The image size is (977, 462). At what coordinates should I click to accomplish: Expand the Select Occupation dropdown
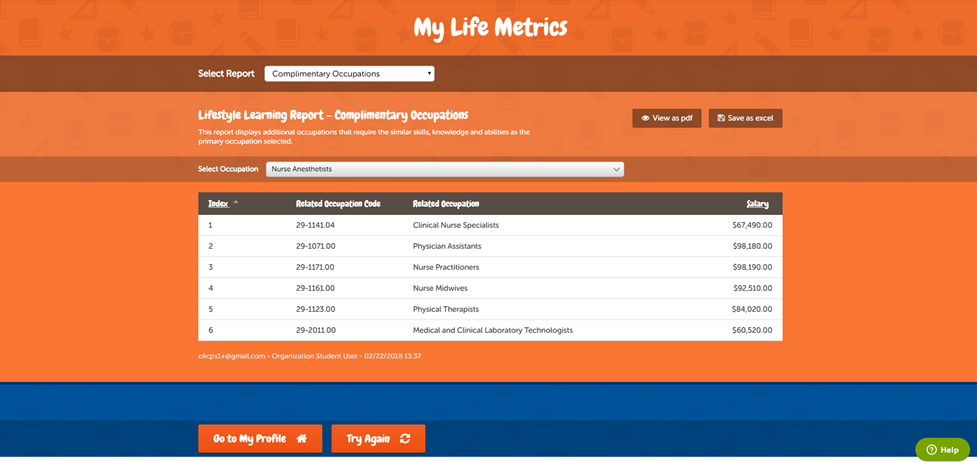444,169
